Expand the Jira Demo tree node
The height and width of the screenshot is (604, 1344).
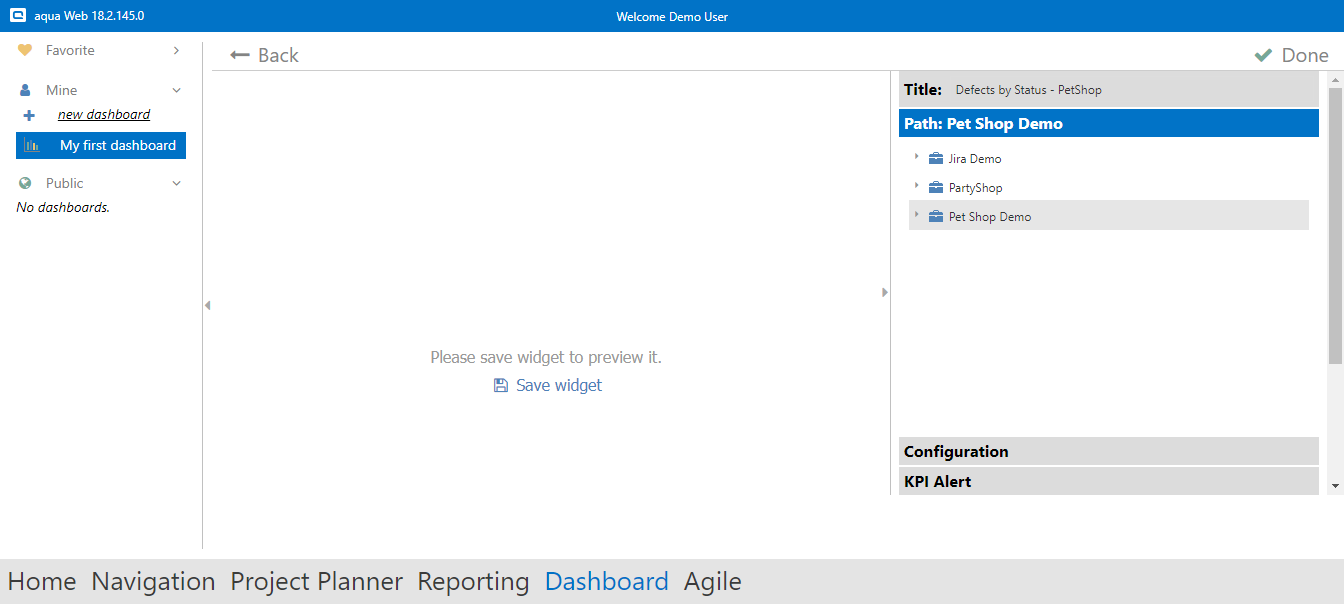[x=916, y=157]
